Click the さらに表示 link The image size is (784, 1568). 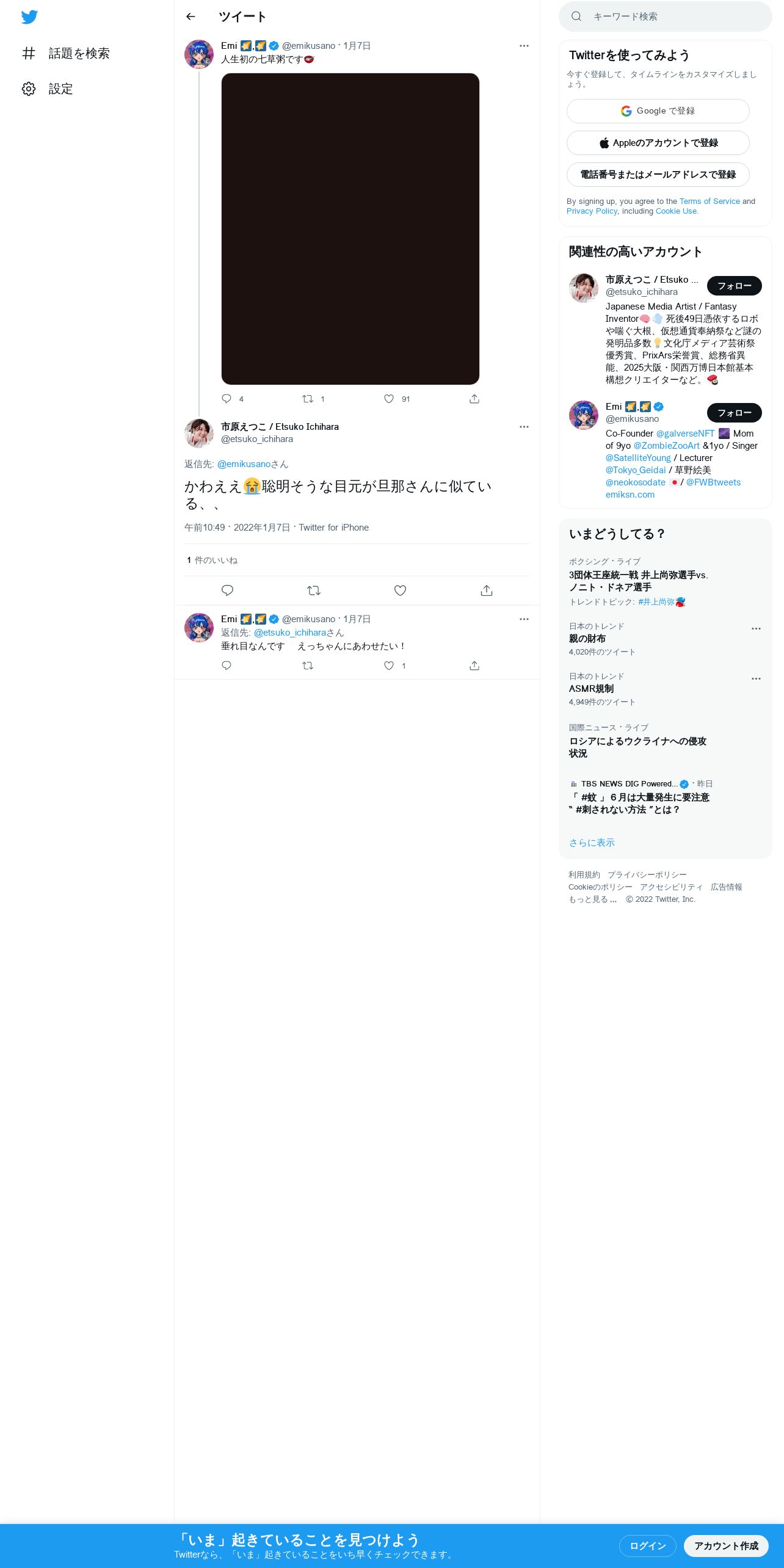coord(592,843)
